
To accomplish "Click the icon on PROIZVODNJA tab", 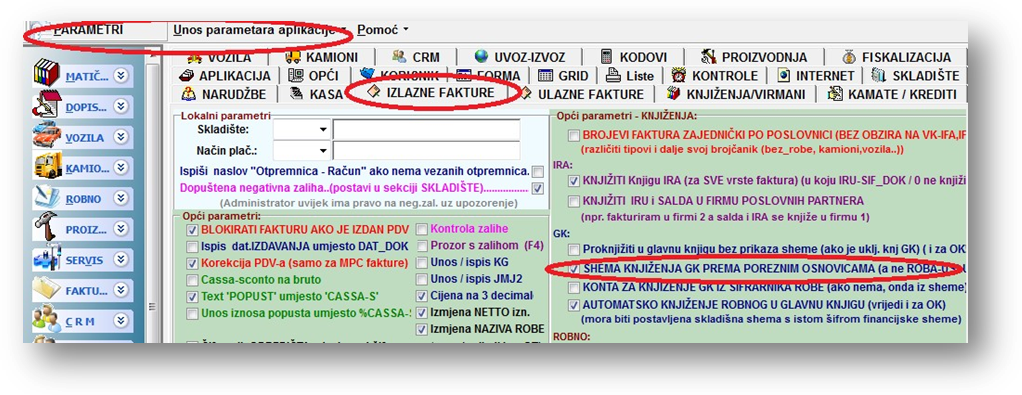I will tap(708, 57).
